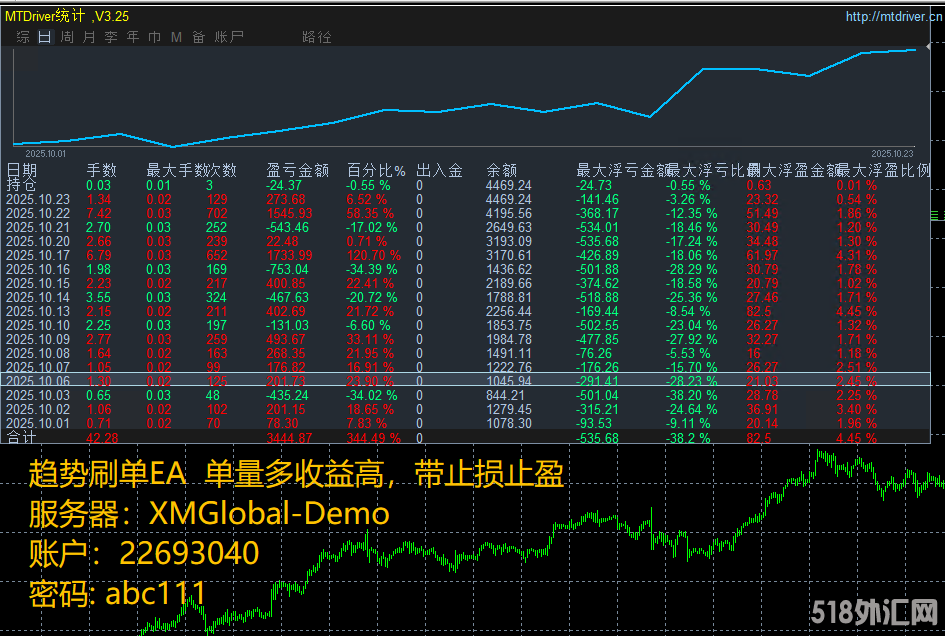Screen dimensions: 945x636
Task: Click balance value 4195.56
Action: tap(509, 213)
